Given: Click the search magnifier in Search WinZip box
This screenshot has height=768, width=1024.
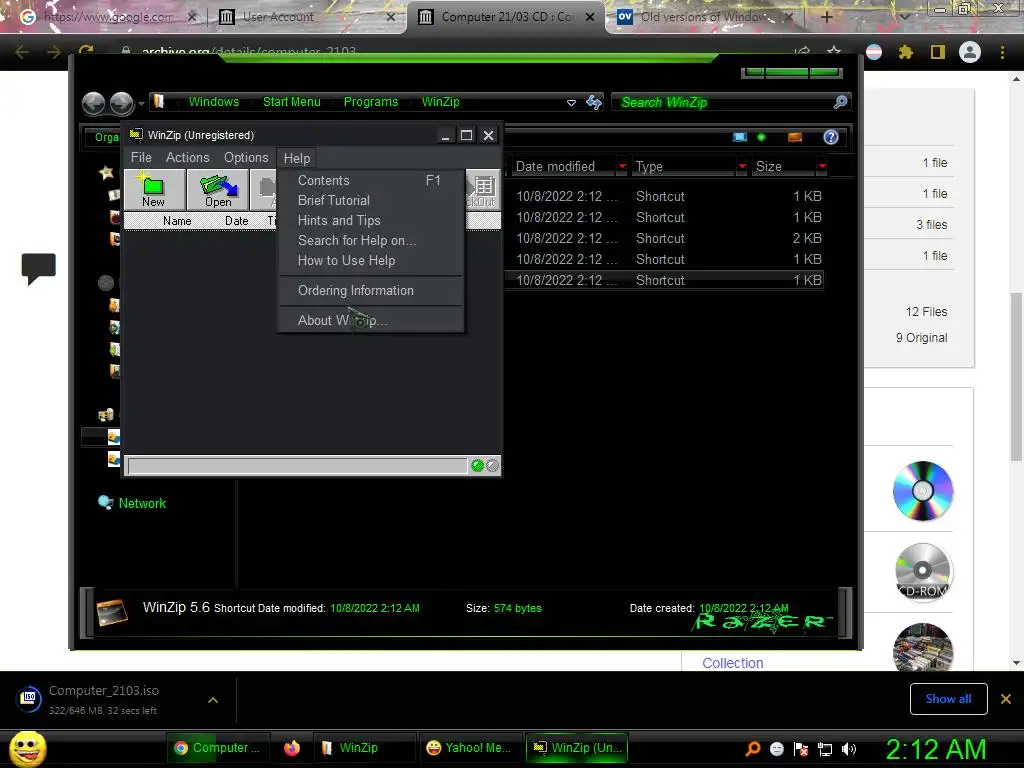Looking at the screenshot, I should click(840, 102).
